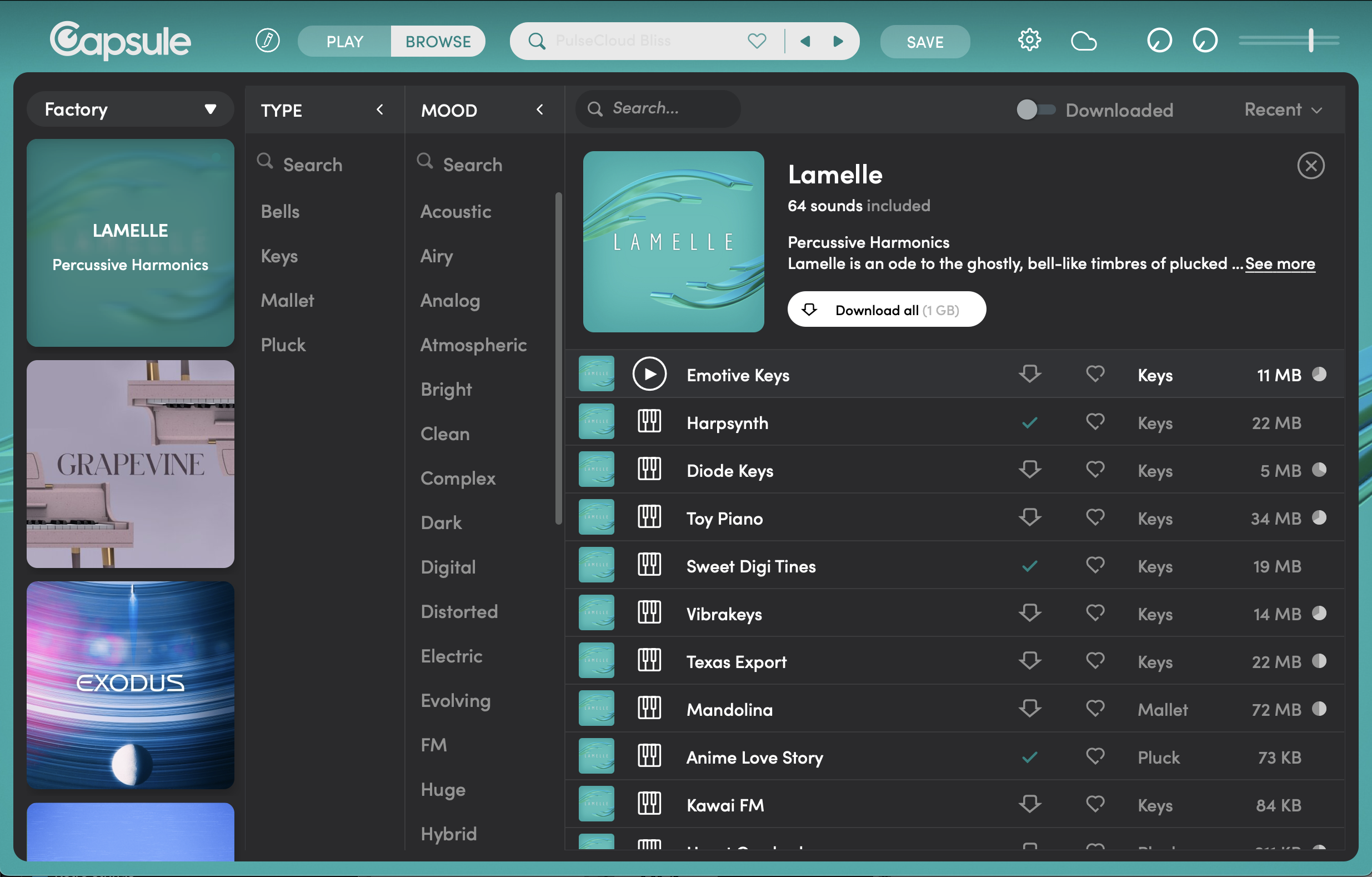Go to next preset arrow
Screen dimensions: 1372x877
click(x=838, y=41)
